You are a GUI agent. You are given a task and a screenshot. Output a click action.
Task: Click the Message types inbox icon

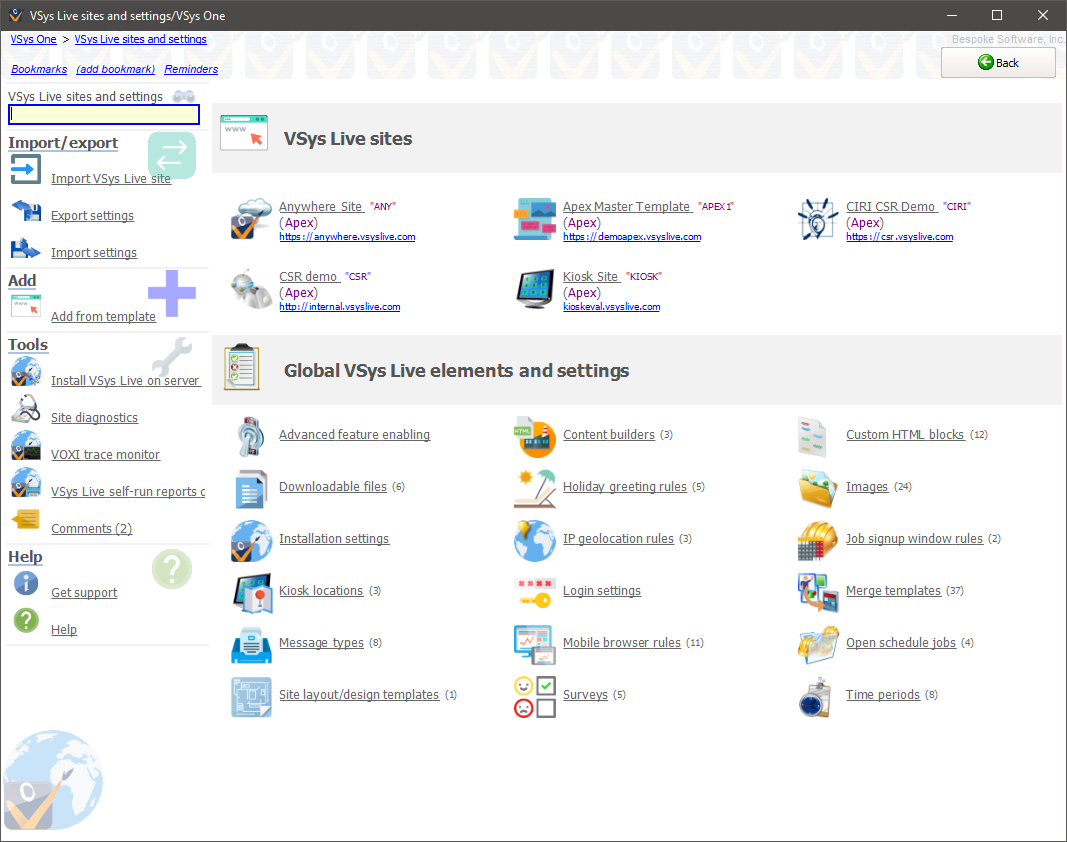click(250, 643)
